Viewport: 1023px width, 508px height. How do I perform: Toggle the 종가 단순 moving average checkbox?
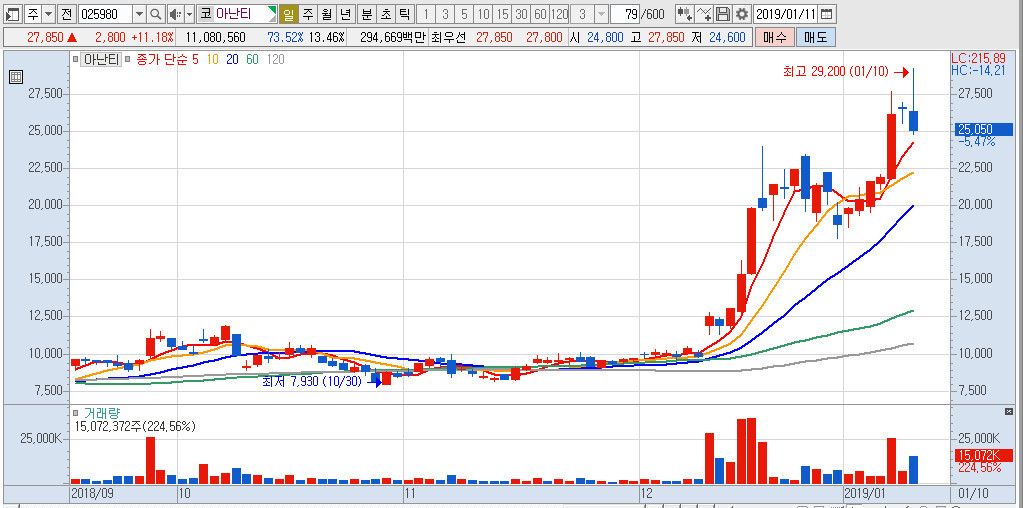pos(127,60)
